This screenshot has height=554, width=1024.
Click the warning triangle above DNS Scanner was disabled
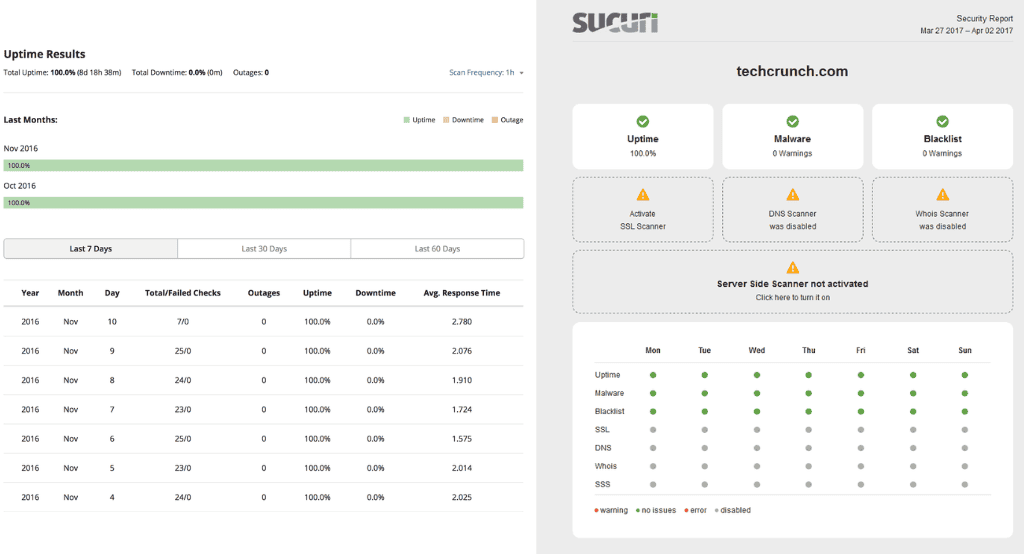[792, 195]
